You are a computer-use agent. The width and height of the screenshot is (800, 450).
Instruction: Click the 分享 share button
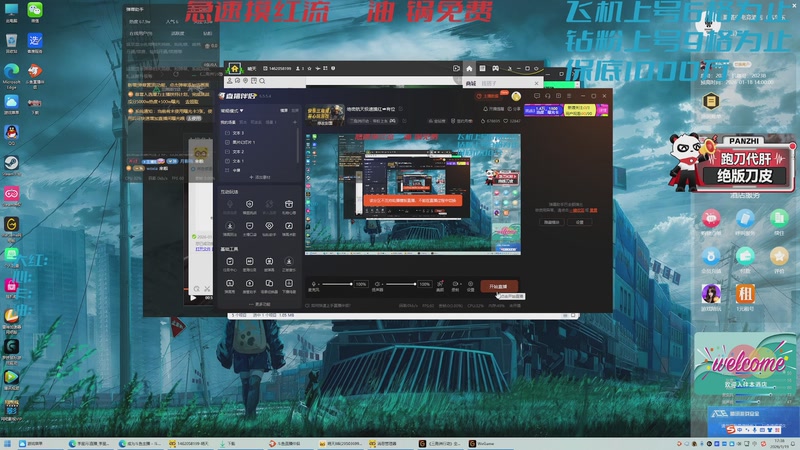pos(515,109)
